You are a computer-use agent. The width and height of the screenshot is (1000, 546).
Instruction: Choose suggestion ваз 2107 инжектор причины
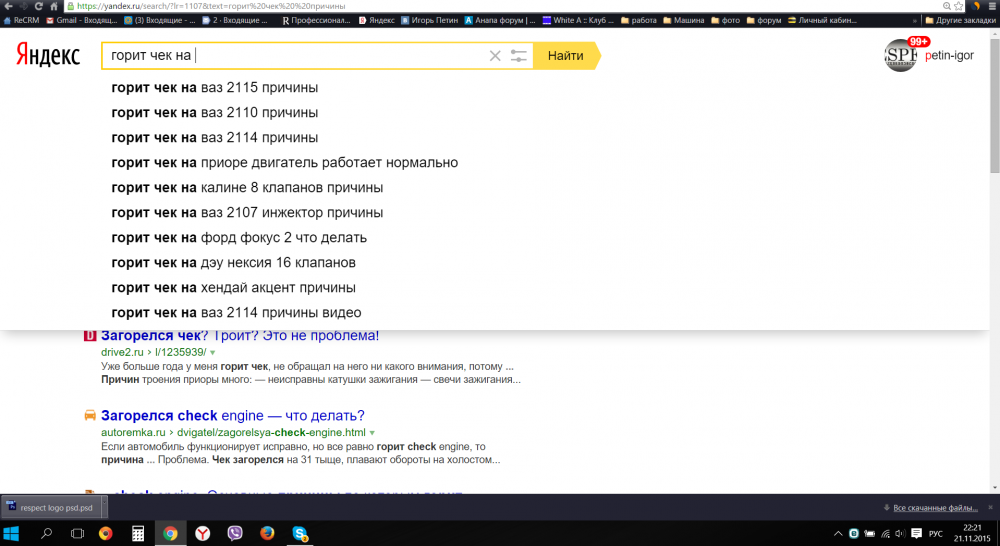pyautogui.click(x=247, y=212)
